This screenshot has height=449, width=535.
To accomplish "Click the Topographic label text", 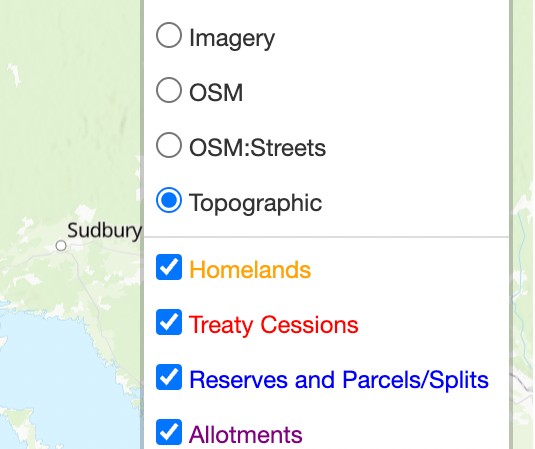I will [x=256, y=204].
